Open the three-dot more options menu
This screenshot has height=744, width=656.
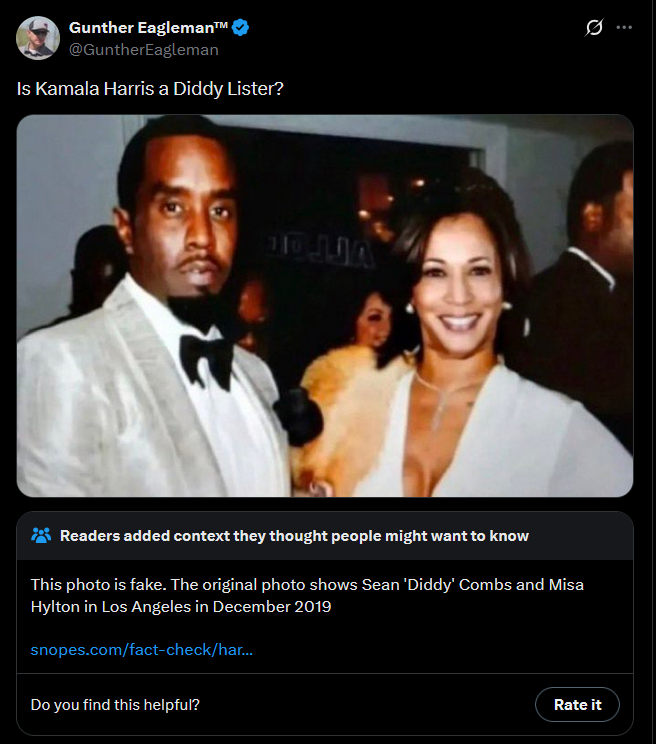[x=624, y=28]
